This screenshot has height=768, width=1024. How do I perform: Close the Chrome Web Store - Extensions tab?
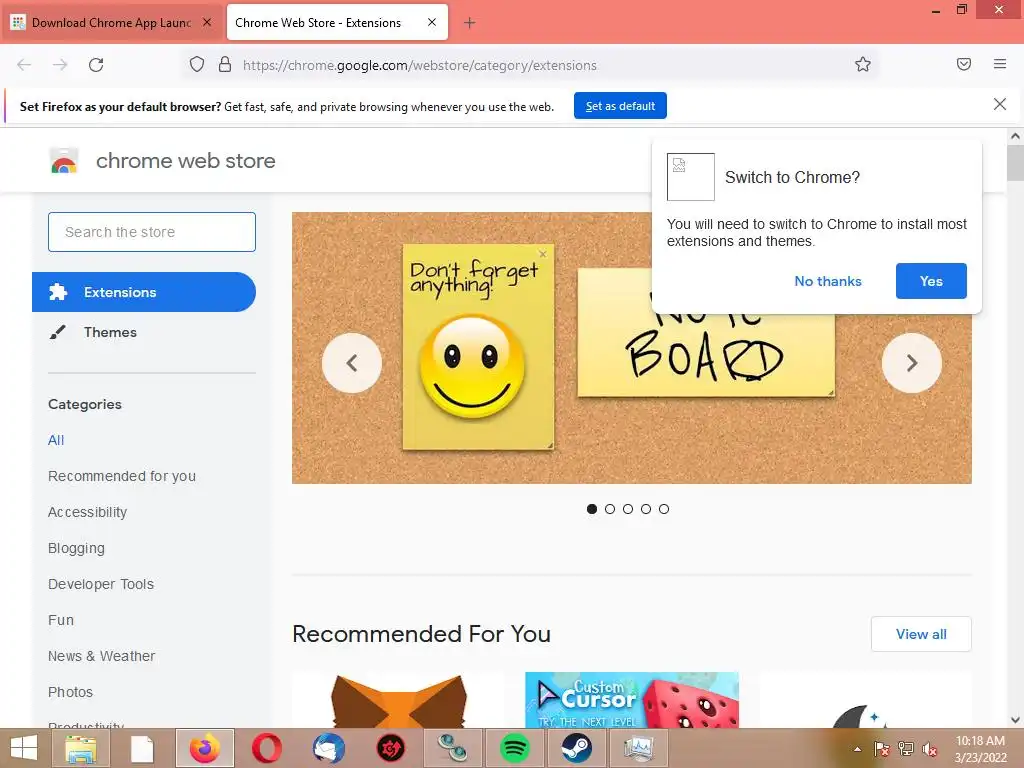click(432, 22)
